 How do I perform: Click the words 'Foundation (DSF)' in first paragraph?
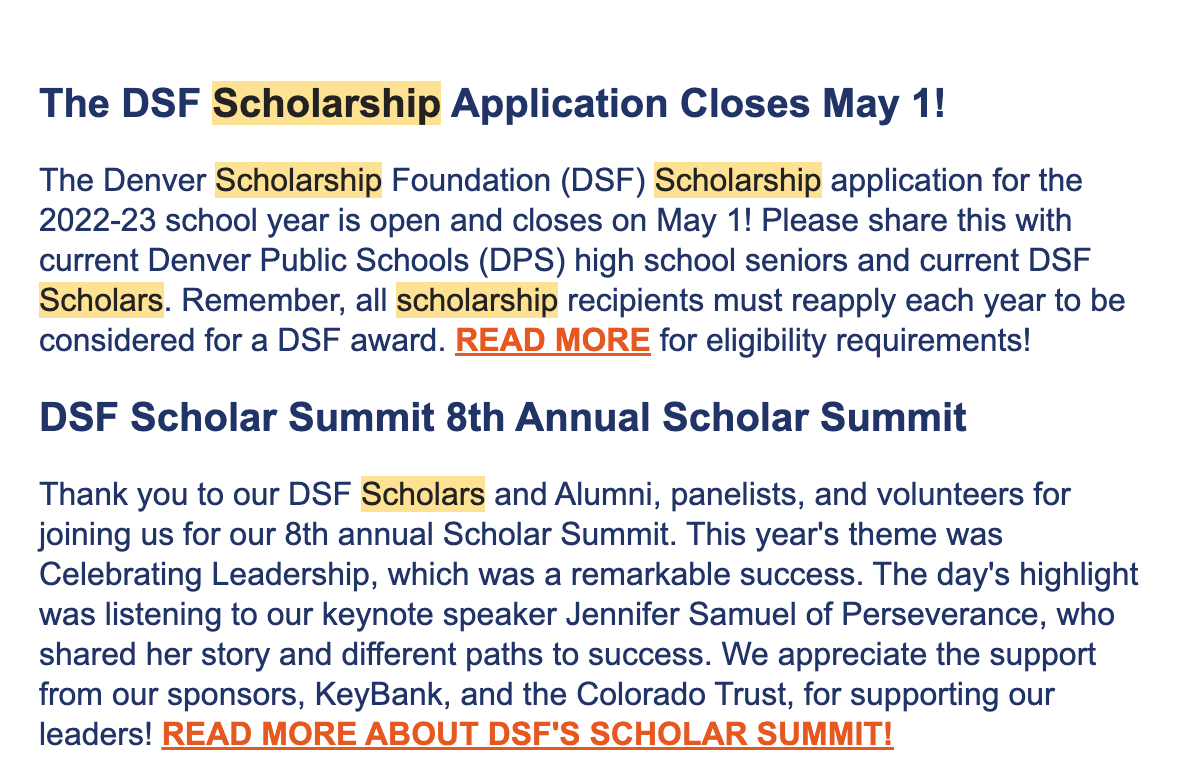[519, 180]
